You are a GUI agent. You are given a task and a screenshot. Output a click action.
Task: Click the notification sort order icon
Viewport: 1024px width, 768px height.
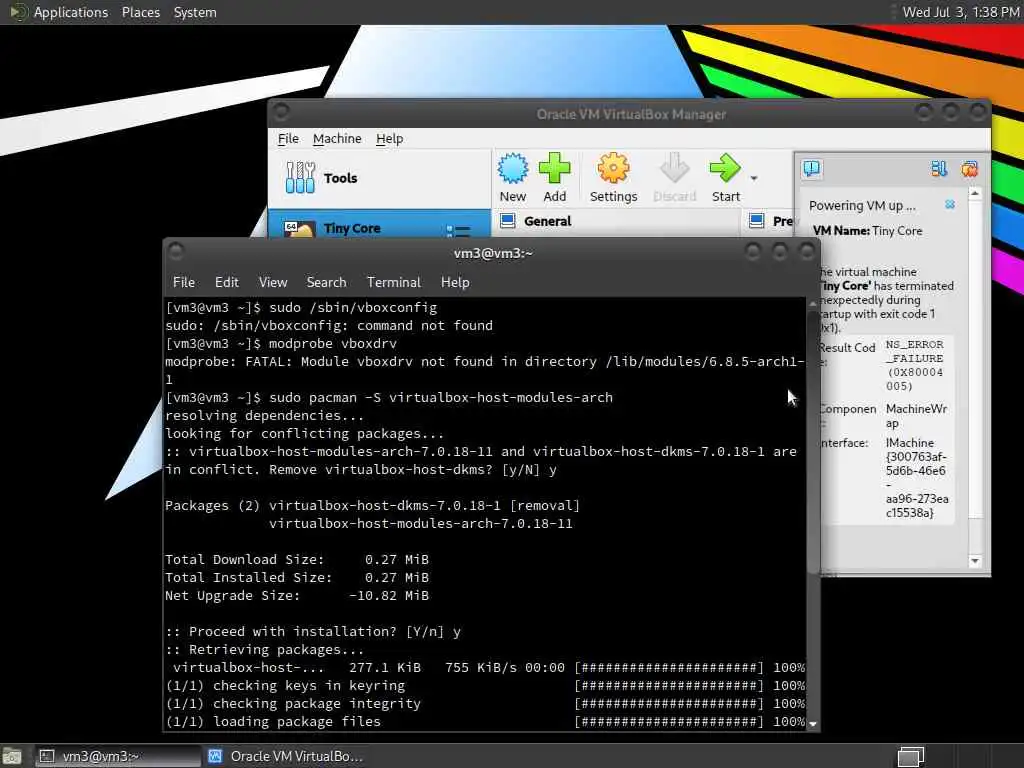coord(939,169)
